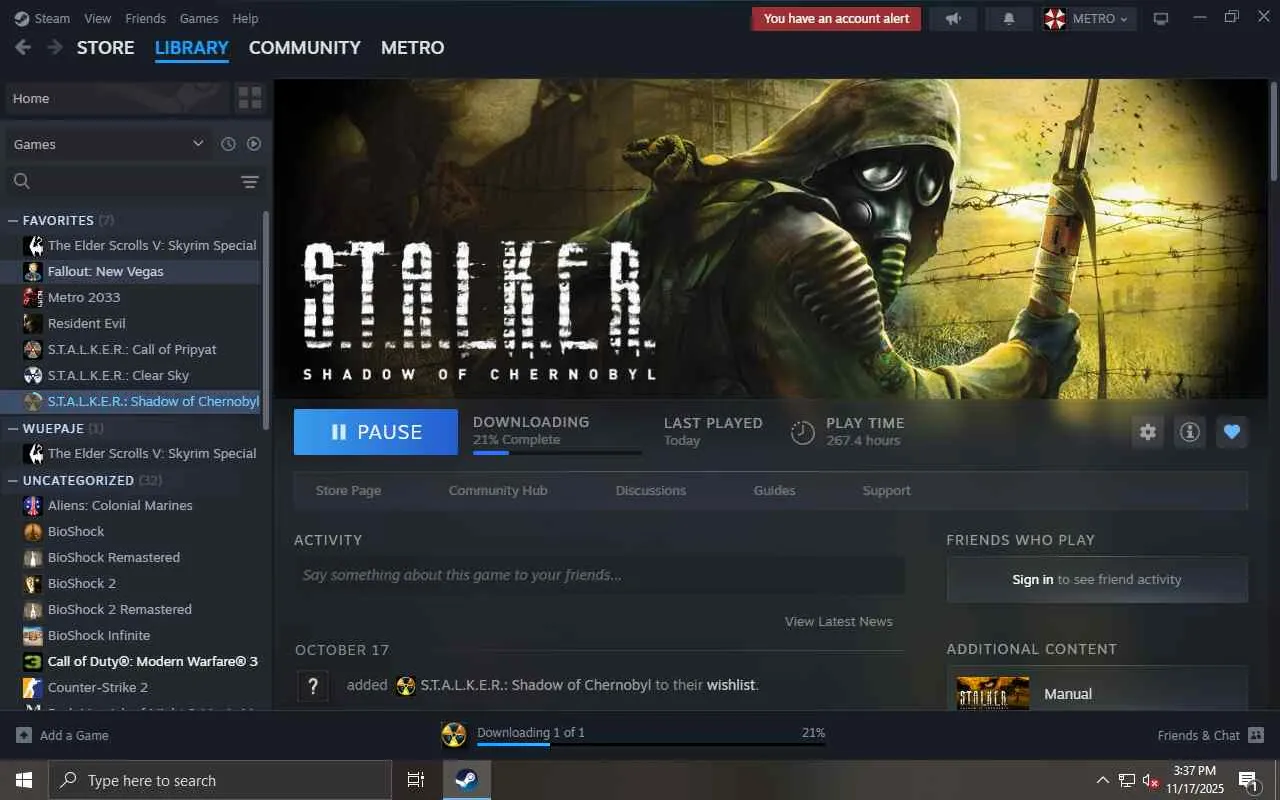Open the gear Manage menu for the game
1280x800 pixels.
click(1148, 432)
